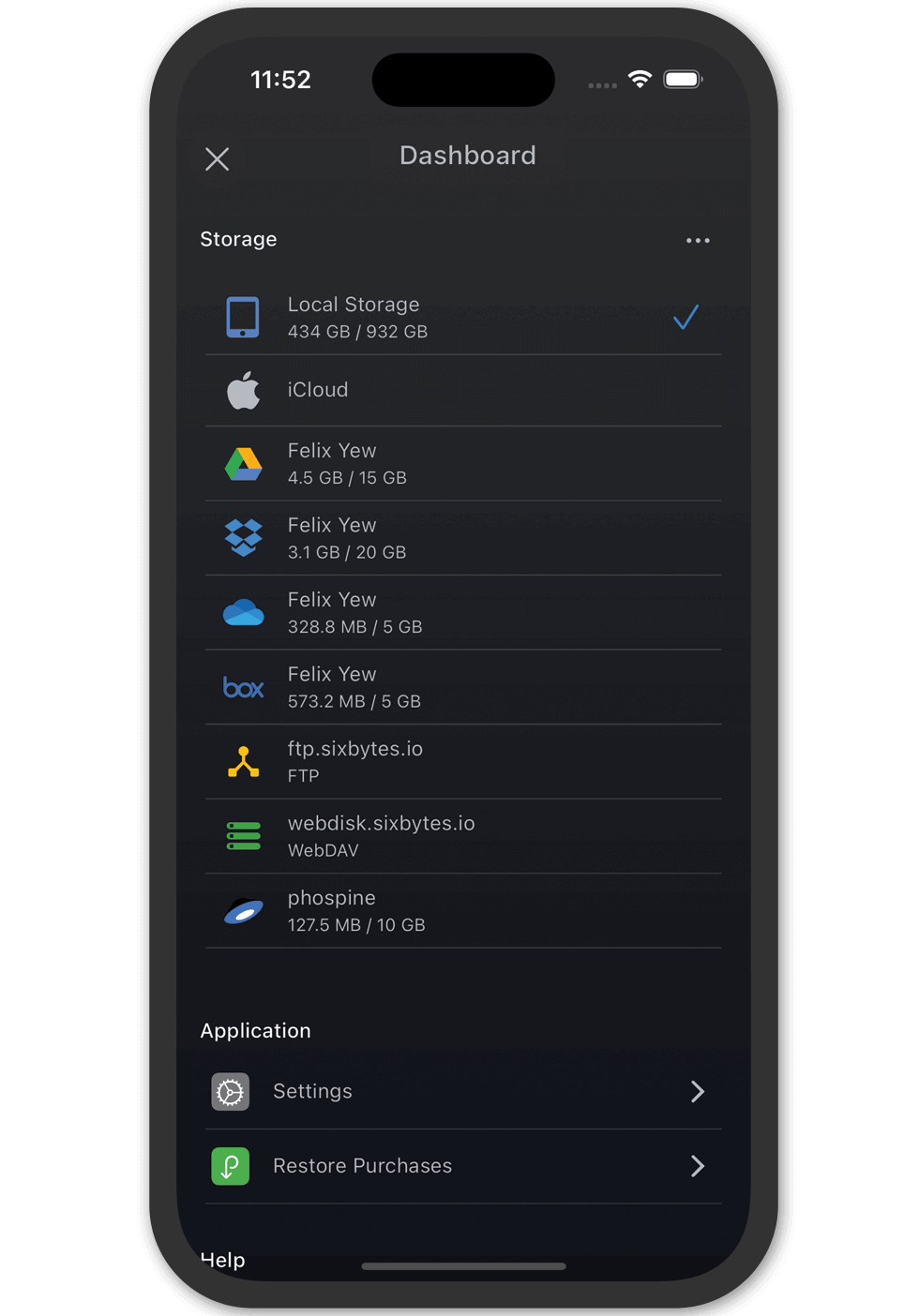Close the Dashboard with the X

coord(218,159)
